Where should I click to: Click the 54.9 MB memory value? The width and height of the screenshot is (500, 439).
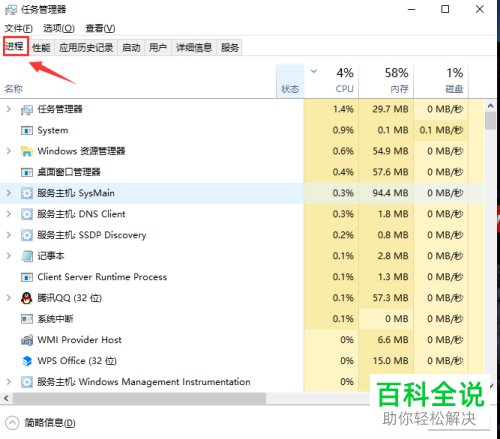[390, 151]
